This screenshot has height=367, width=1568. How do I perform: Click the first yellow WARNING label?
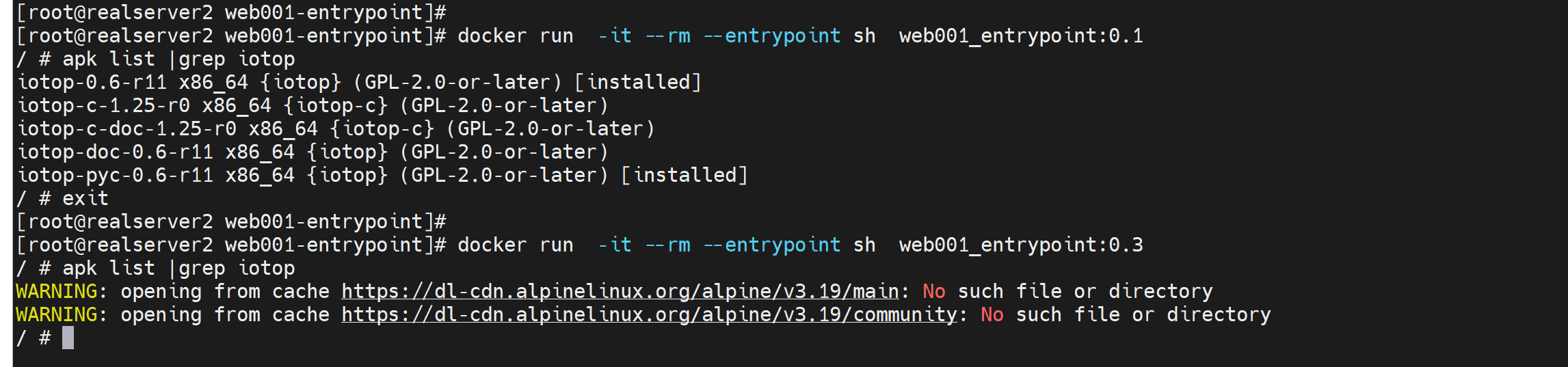tap(57, 292)
